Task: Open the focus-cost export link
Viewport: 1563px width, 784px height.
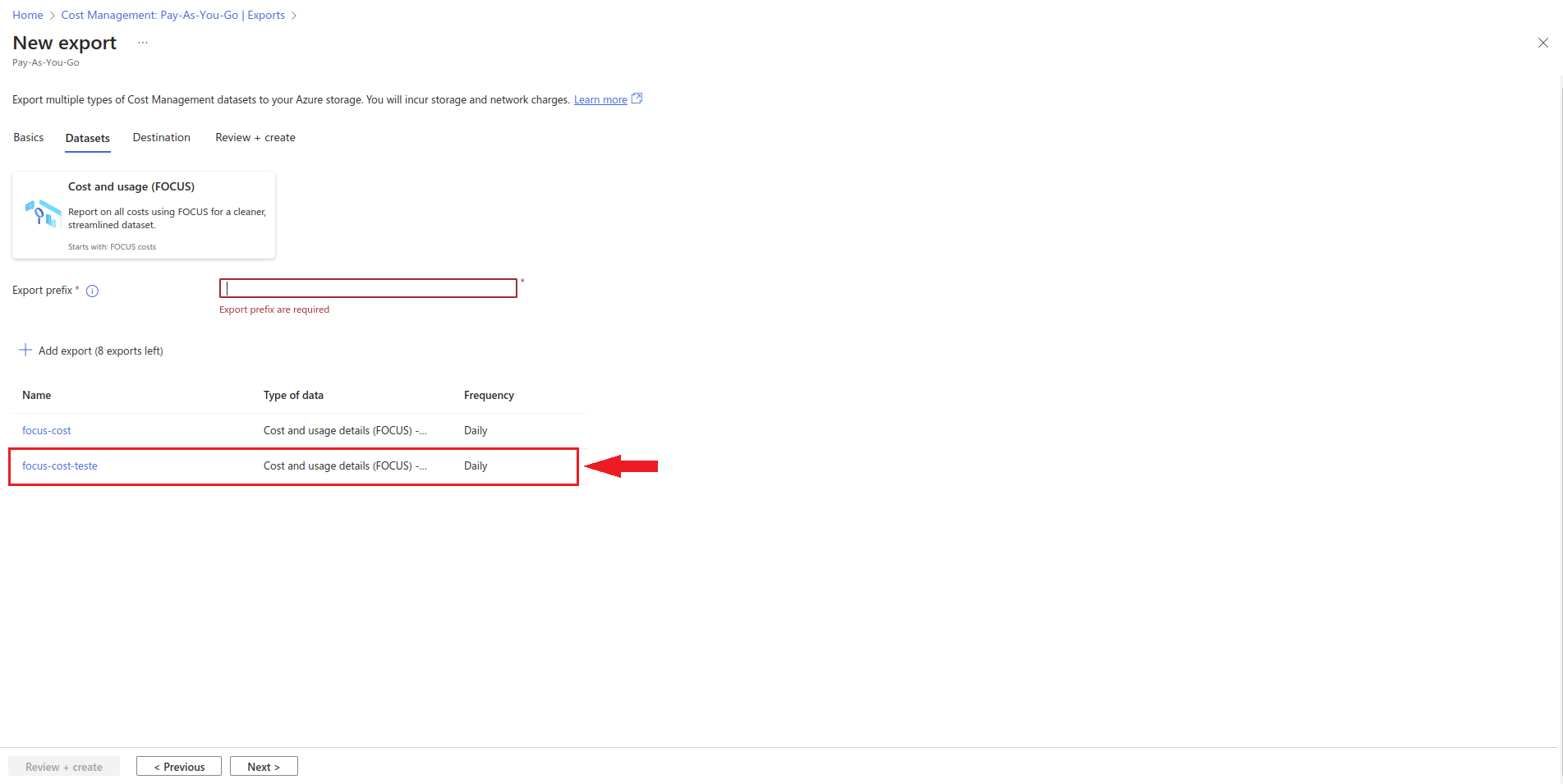Action: tap(47, 431)
